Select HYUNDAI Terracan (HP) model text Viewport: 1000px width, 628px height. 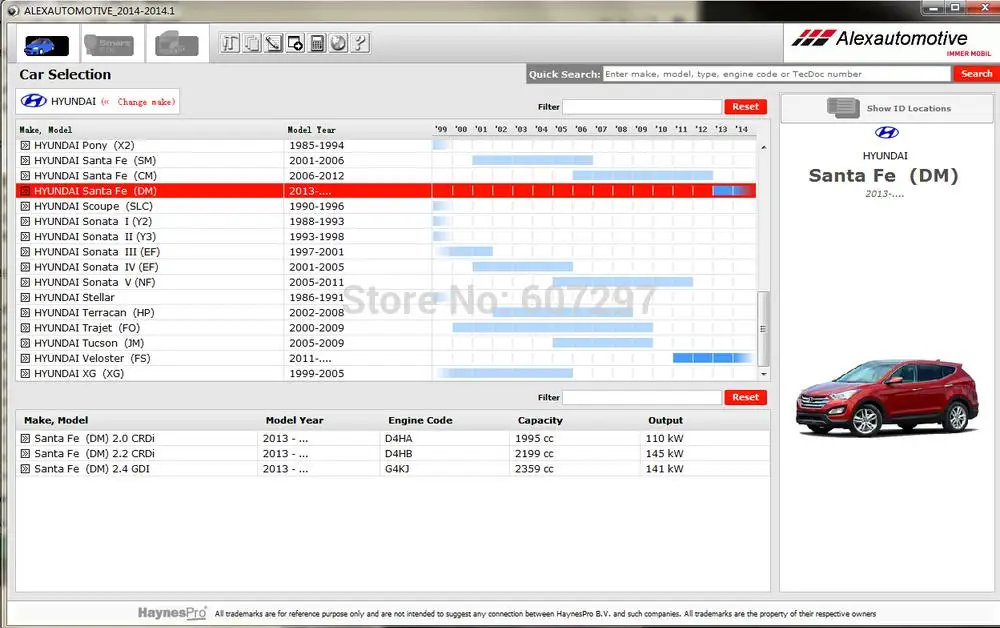(x=94, y=312)
